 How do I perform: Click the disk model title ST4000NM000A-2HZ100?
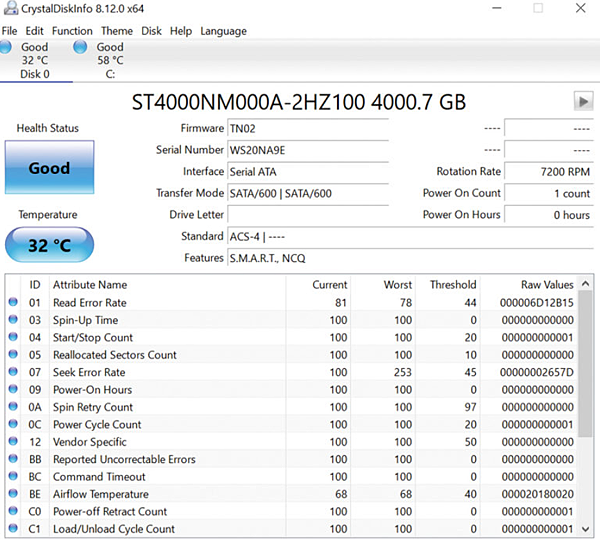[x=248, y=102]
